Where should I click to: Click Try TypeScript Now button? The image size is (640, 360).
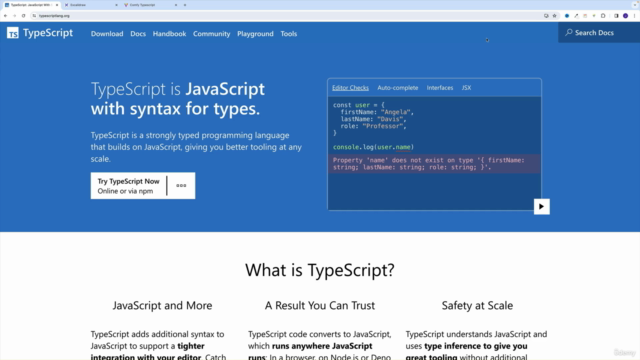click(129, 186)
